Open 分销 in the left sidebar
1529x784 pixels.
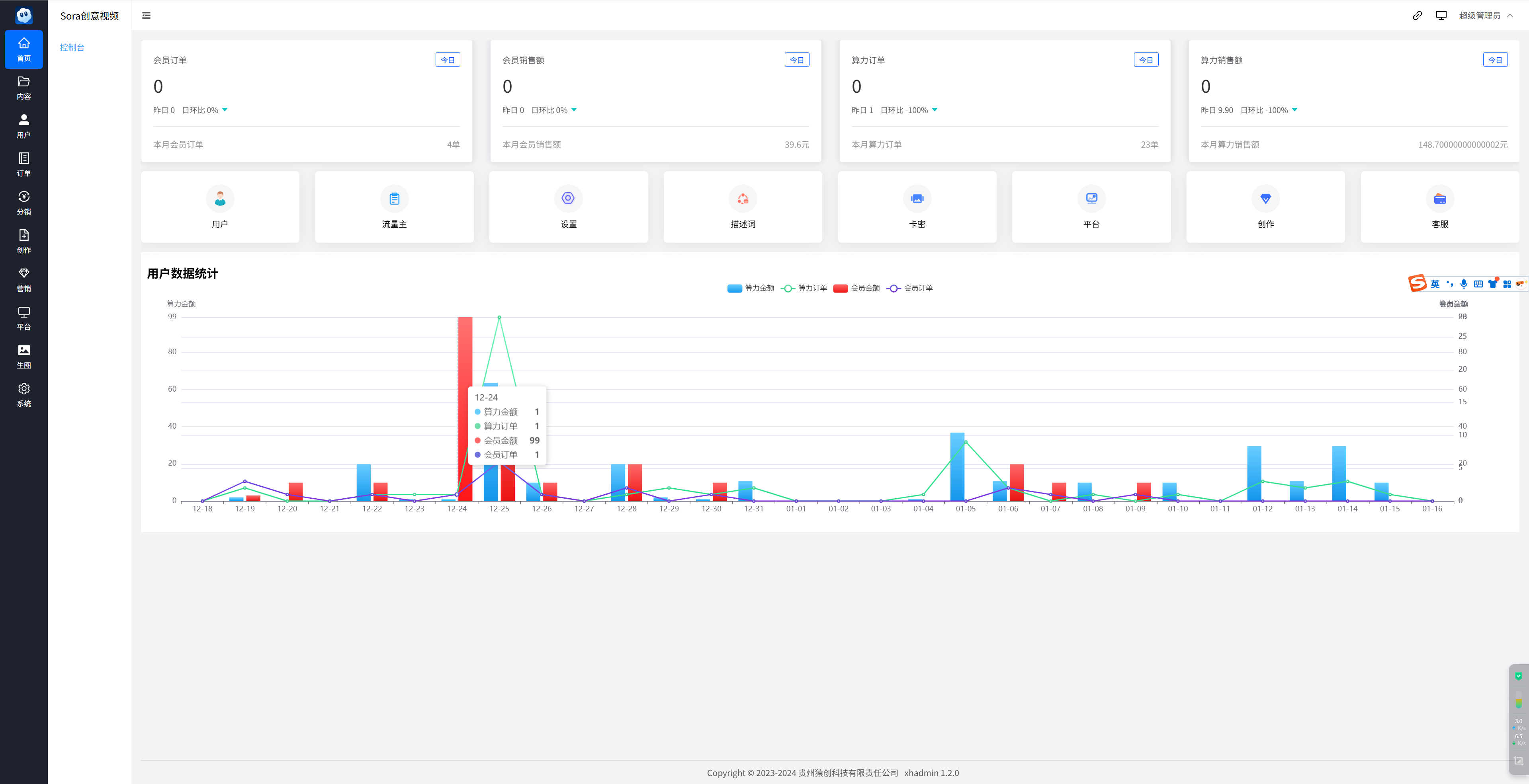pos(24,203)
